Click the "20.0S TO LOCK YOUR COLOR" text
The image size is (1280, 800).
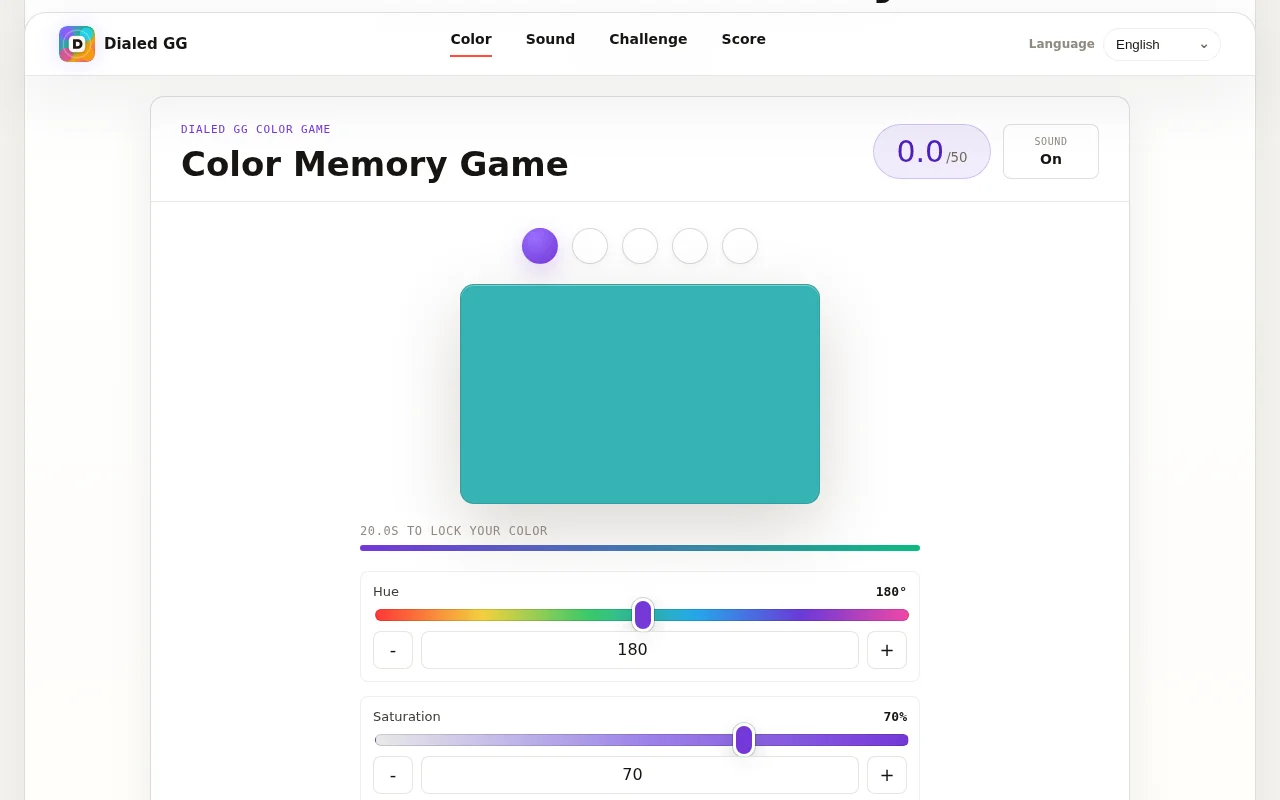(x=454, y=531)
